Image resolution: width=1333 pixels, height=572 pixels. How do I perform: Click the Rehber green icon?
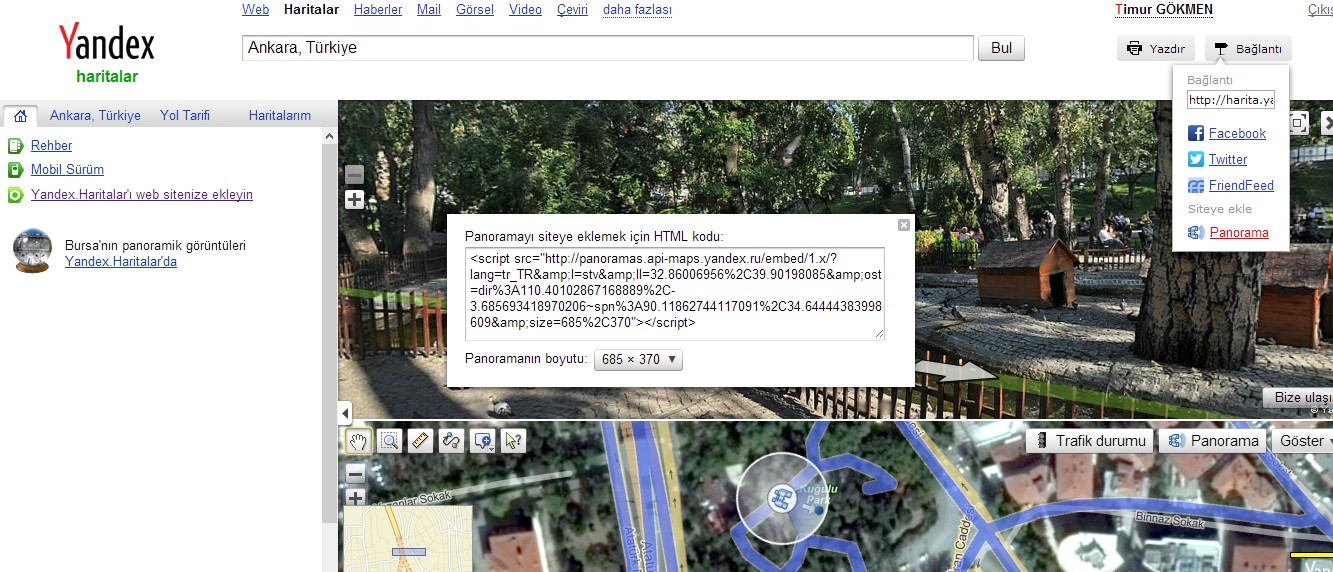(x=15, y=146)
